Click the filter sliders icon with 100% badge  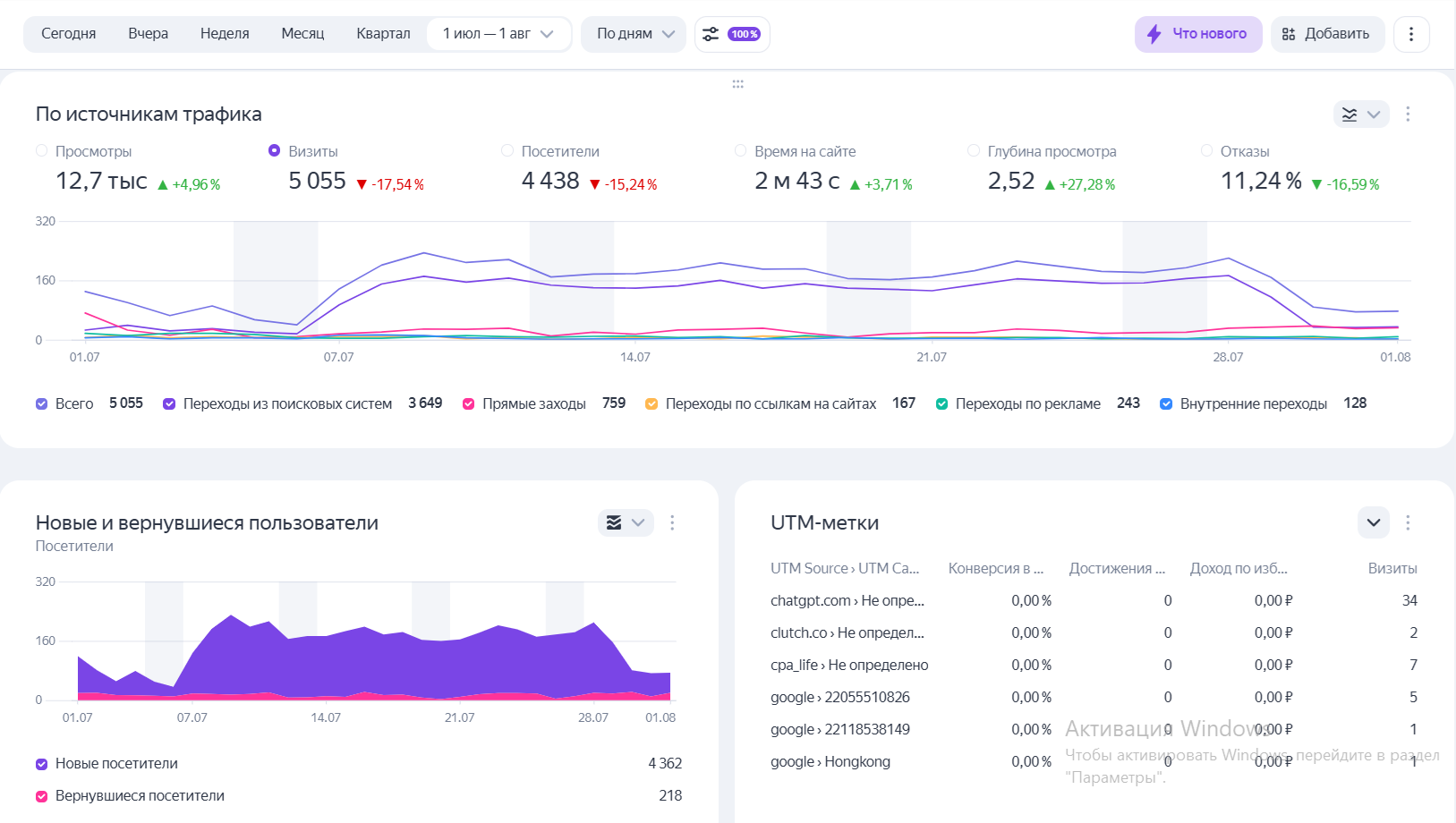point(731,34)
